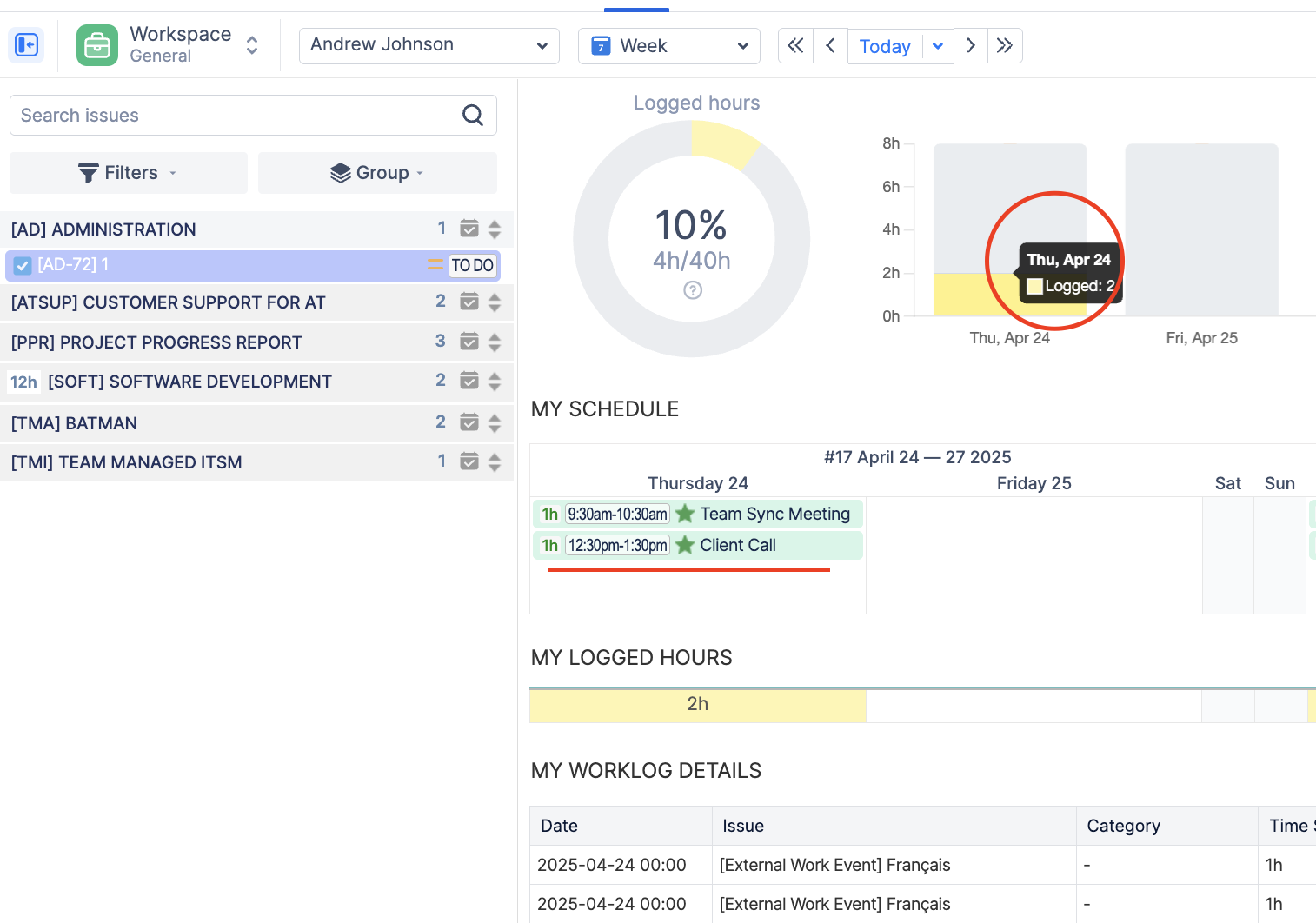Open the Andrew Johnson user dropdown
Viewport: 1316px width, 923px height.
coord(429,46)
